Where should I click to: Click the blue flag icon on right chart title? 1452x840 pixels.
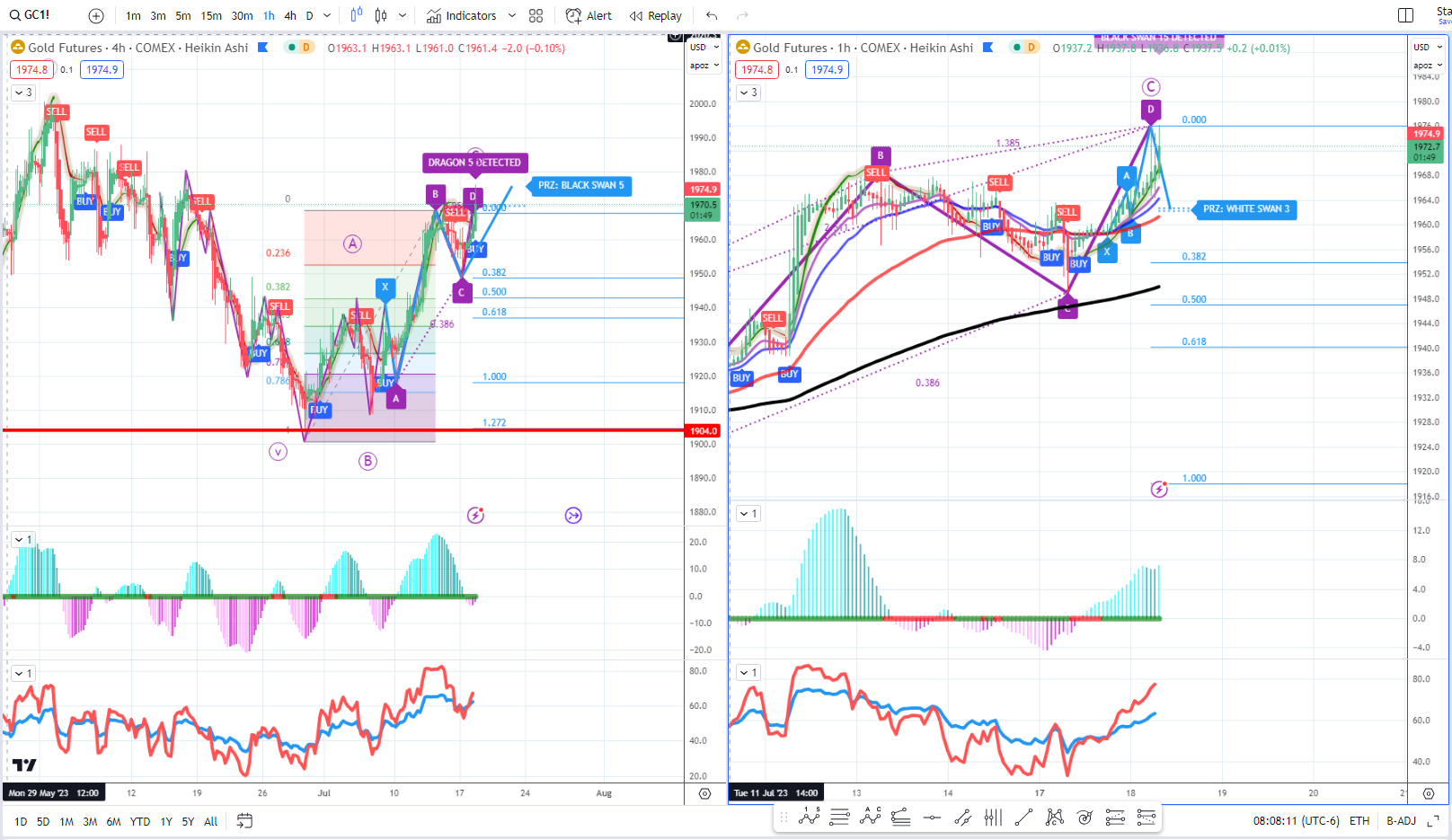click(x=988, y=48)
